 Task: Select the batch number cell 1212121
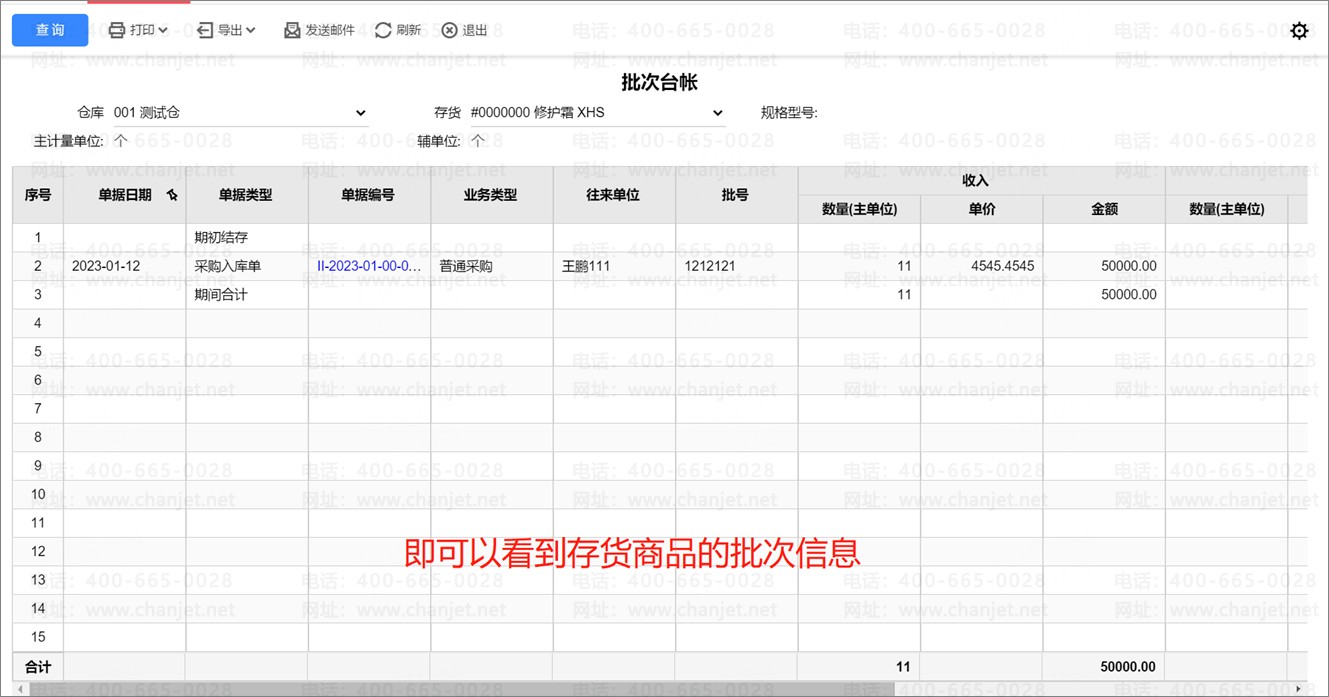tap(735, 266)
